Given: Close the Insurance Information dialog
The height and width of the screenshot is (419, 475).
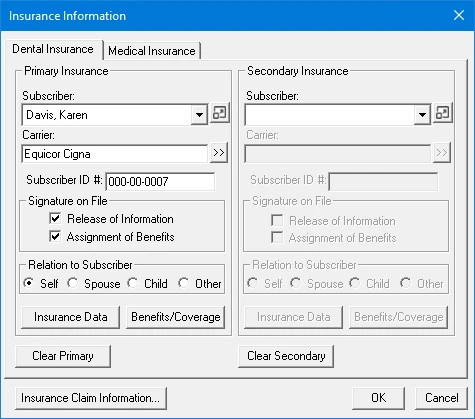Looking at the screenshot, I should coord(459,15).
